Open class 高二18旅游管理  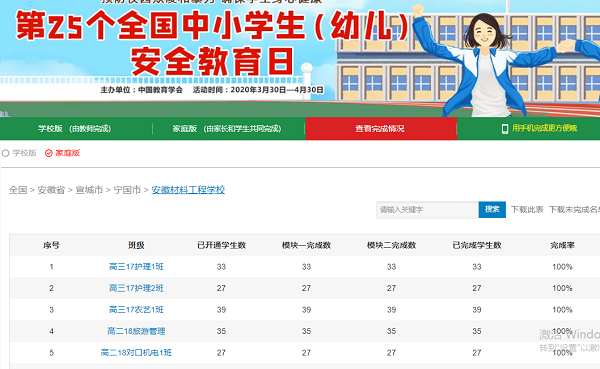[x=136, y=331]
